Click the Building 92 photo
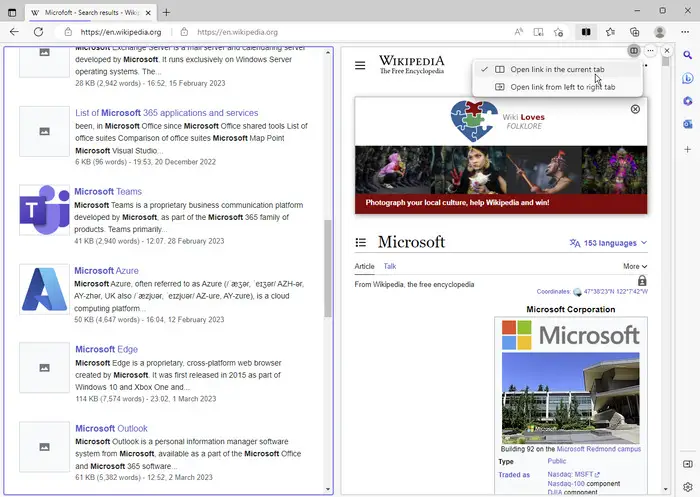This screenshot has height=497, width=700. coord(571,398)
